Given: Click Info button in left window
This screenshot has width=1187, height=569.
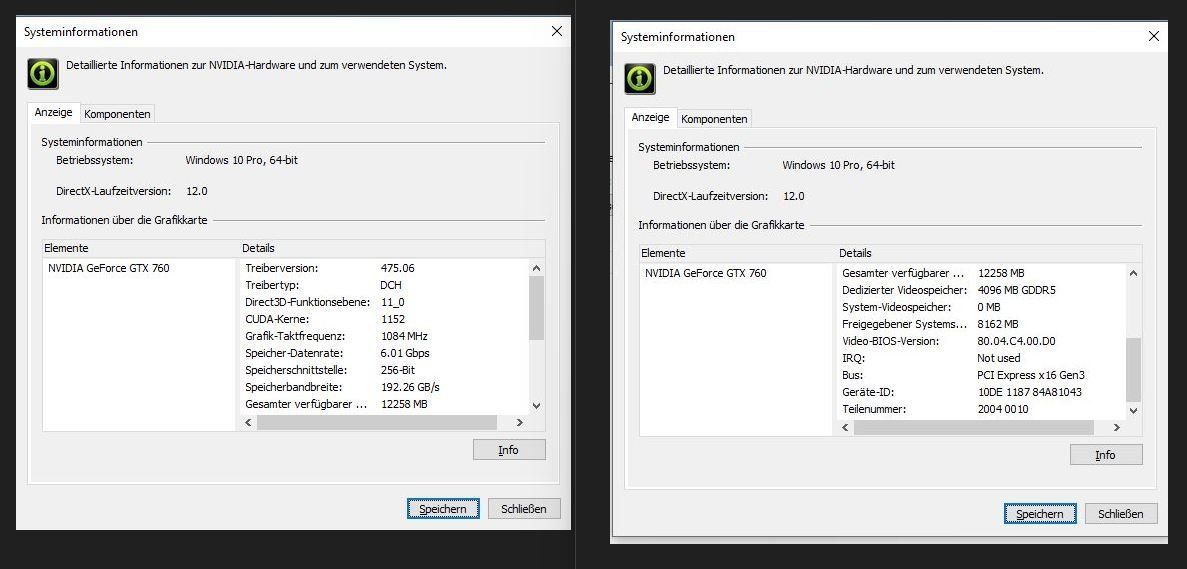Looking at the screenshot, I should (509, 449).
